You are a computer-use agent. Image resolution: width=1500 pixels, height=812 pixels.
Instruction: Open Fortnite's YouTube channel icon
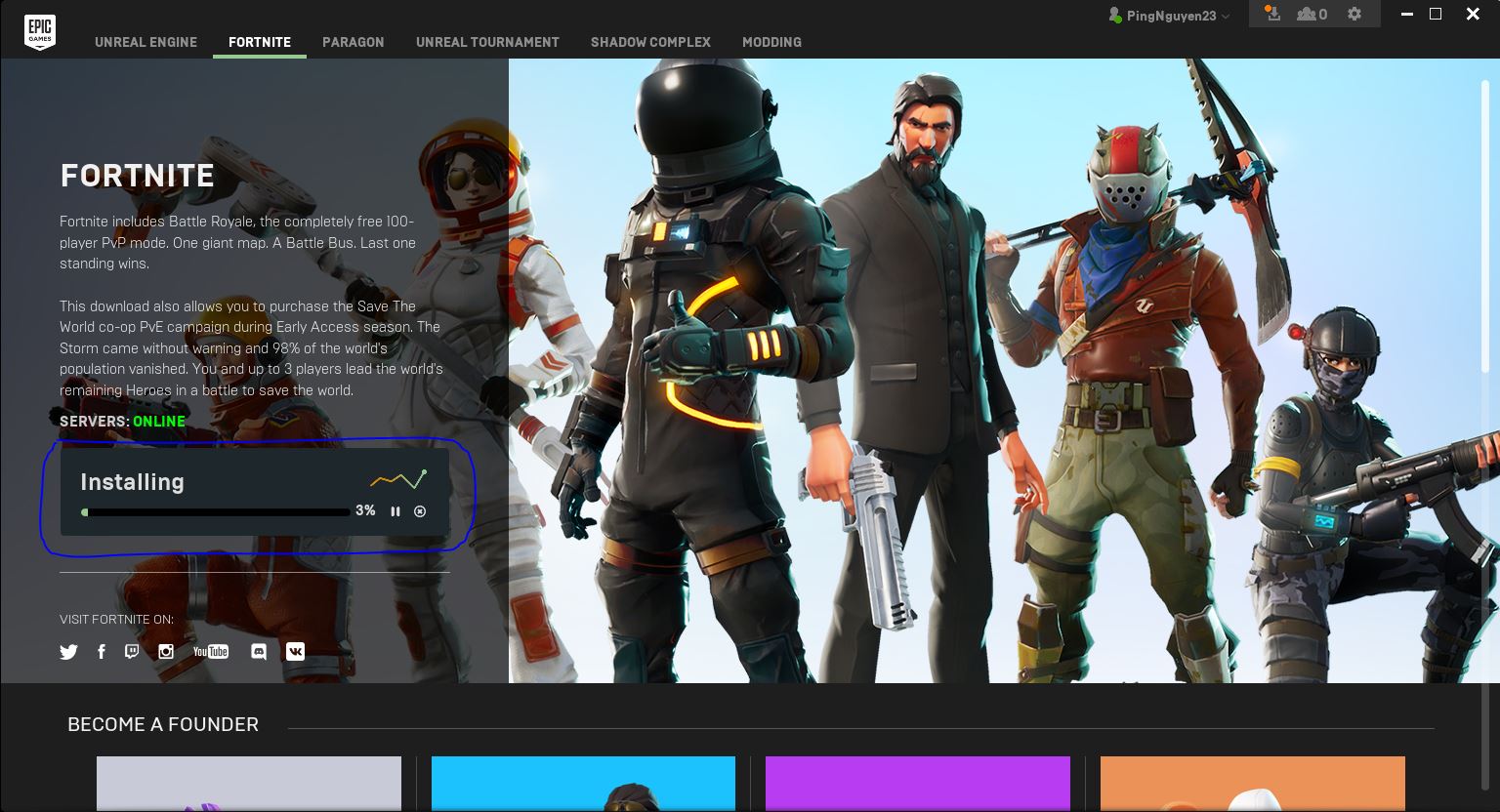tap(211, 651)
